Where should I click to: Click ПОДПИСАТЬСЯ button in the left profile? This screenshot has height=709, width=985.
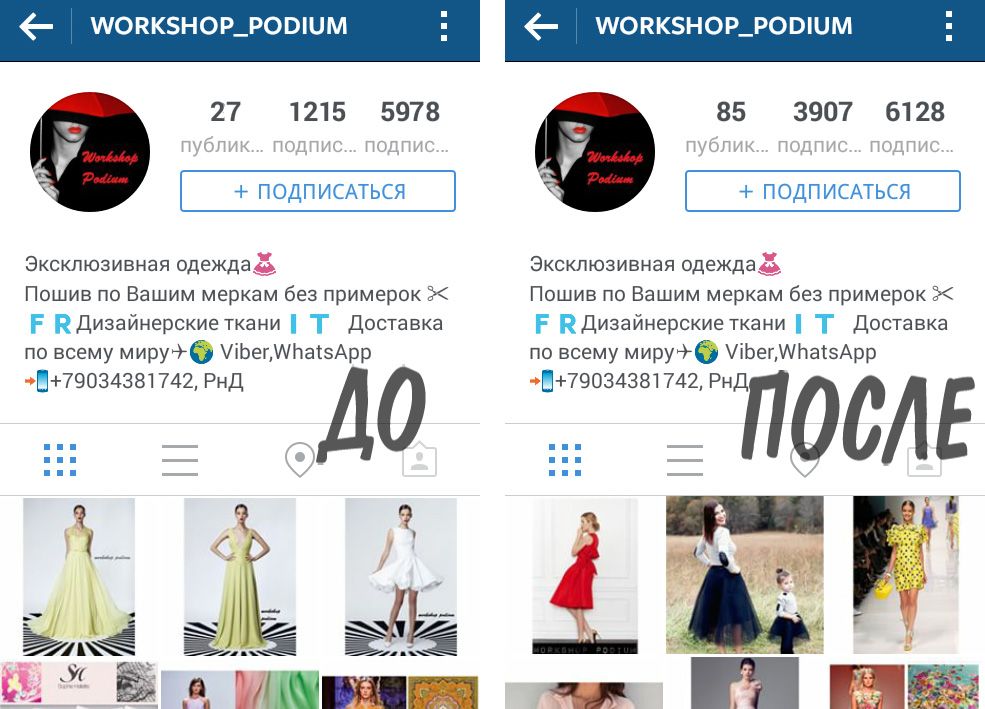click(318, 191)
